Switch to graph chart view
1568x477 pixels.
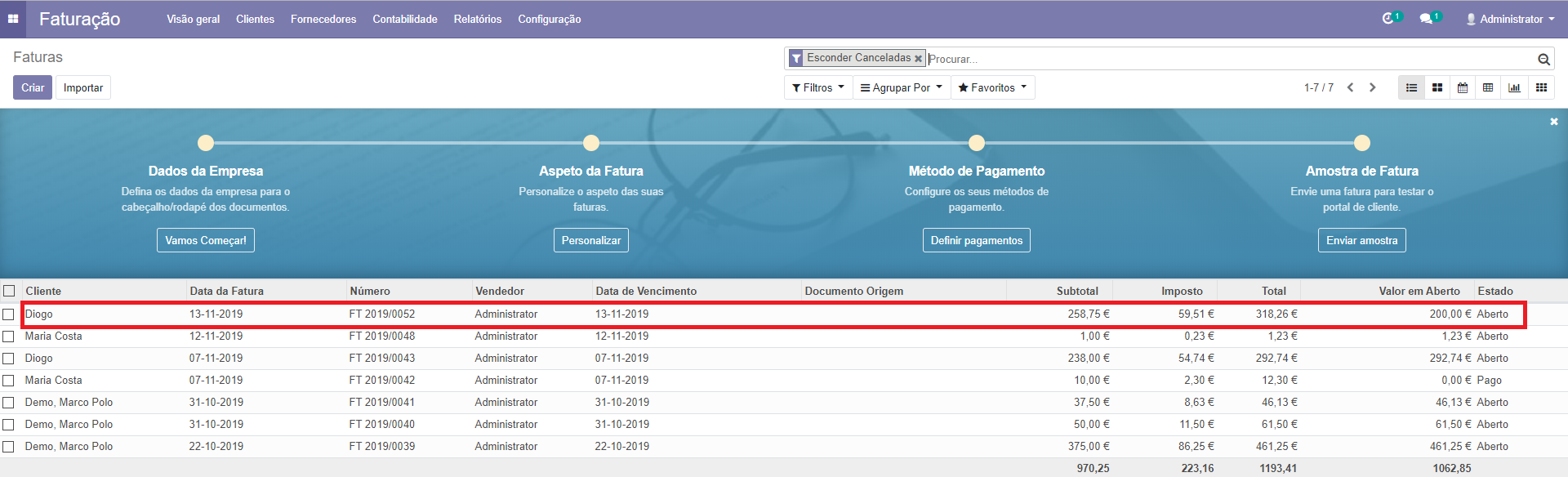(x=1514, y=87)
